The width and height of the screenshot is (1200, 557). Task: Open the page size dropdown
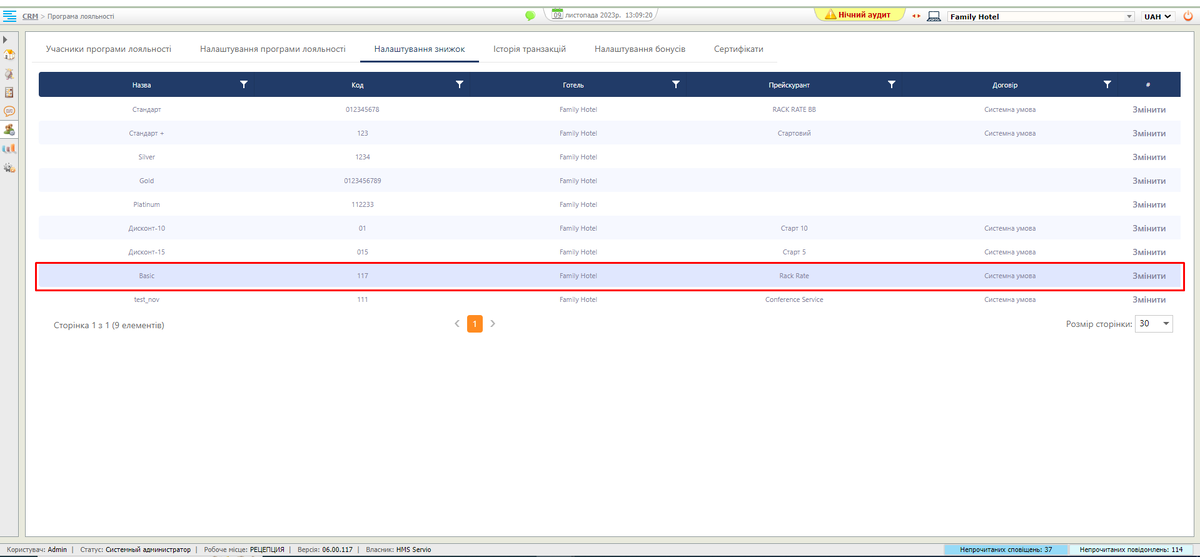(1154, 324)
